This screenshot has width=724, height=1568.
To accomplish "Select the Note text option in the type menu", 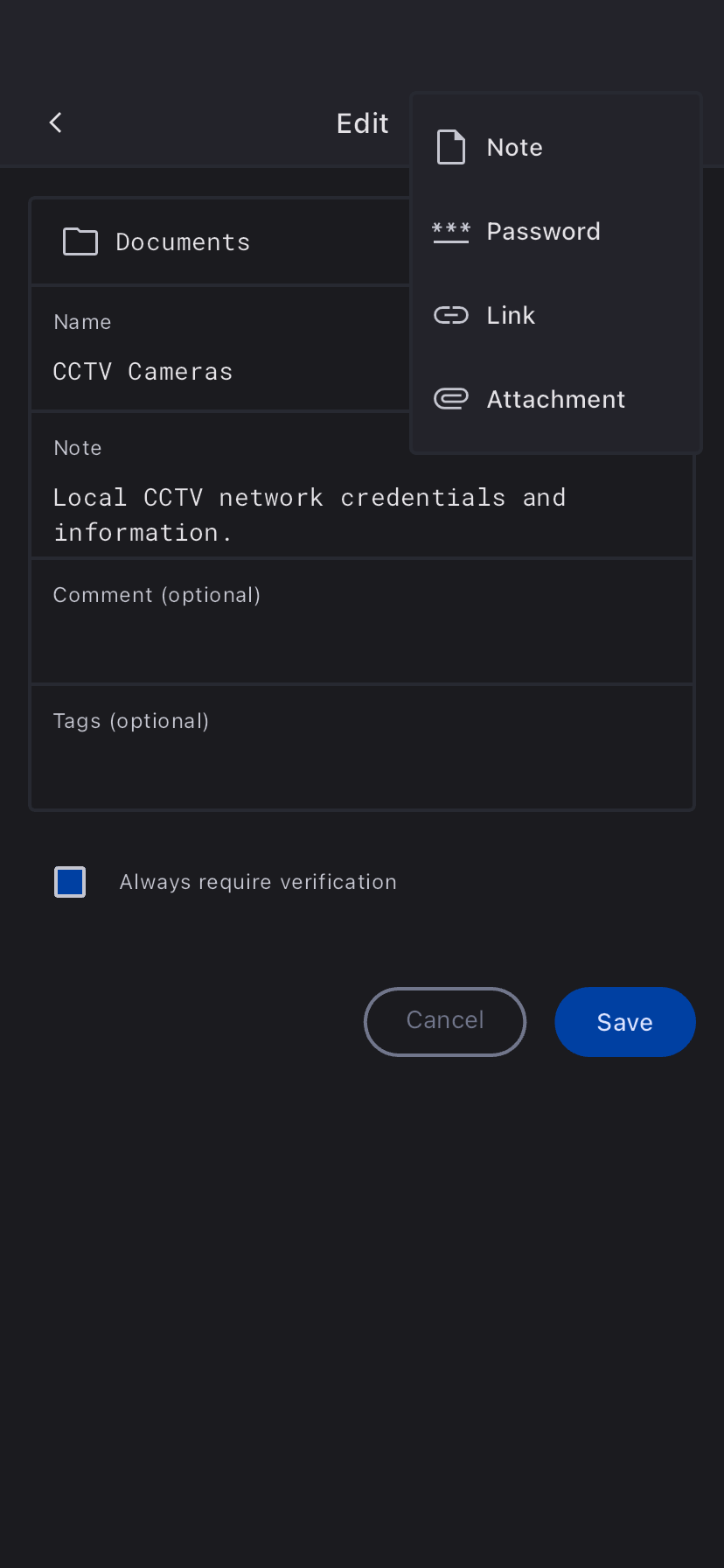I will coord(514,147).
